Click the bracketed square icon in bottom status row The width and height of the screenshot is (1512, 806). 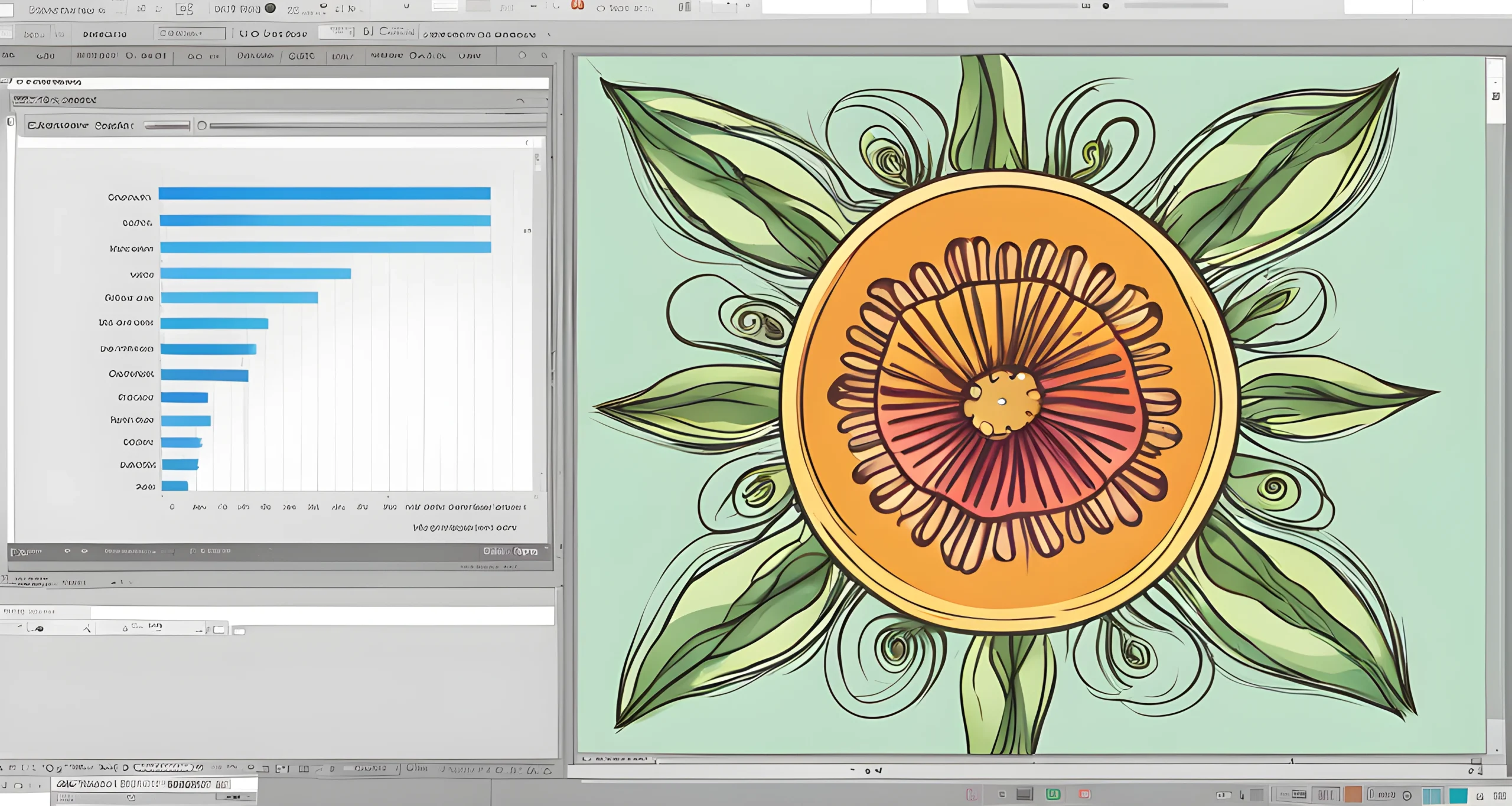pos(282,769)
